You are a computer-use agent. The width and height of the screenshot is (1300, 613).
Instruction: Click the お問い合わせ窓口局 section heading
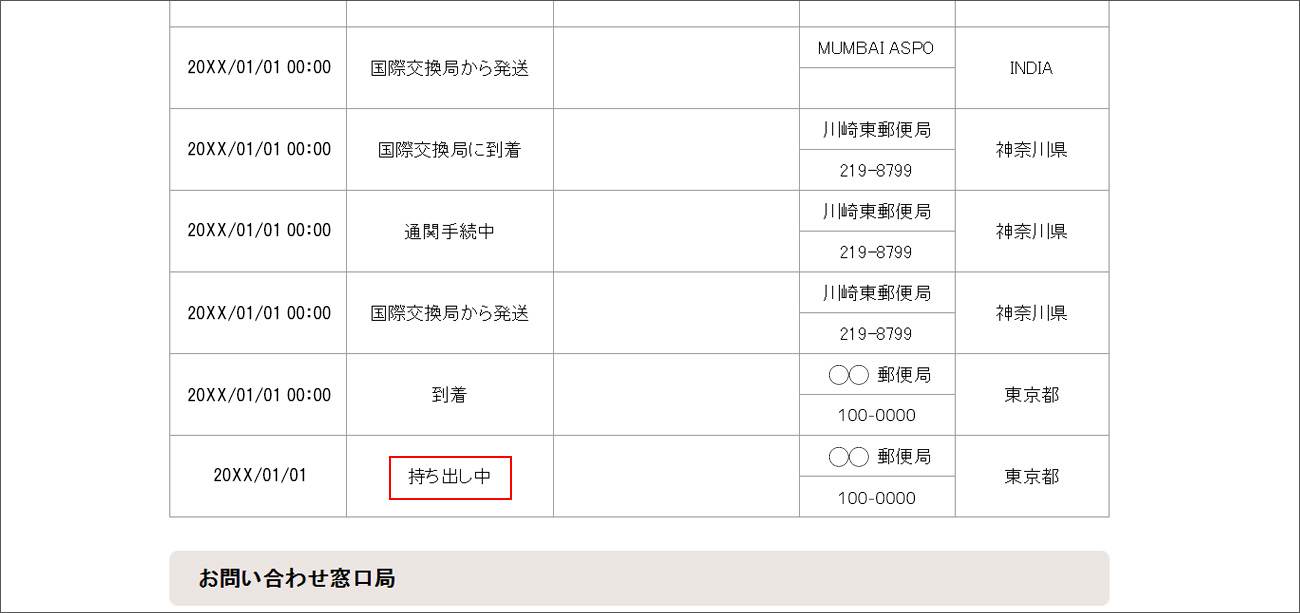(x=296, y=578)
